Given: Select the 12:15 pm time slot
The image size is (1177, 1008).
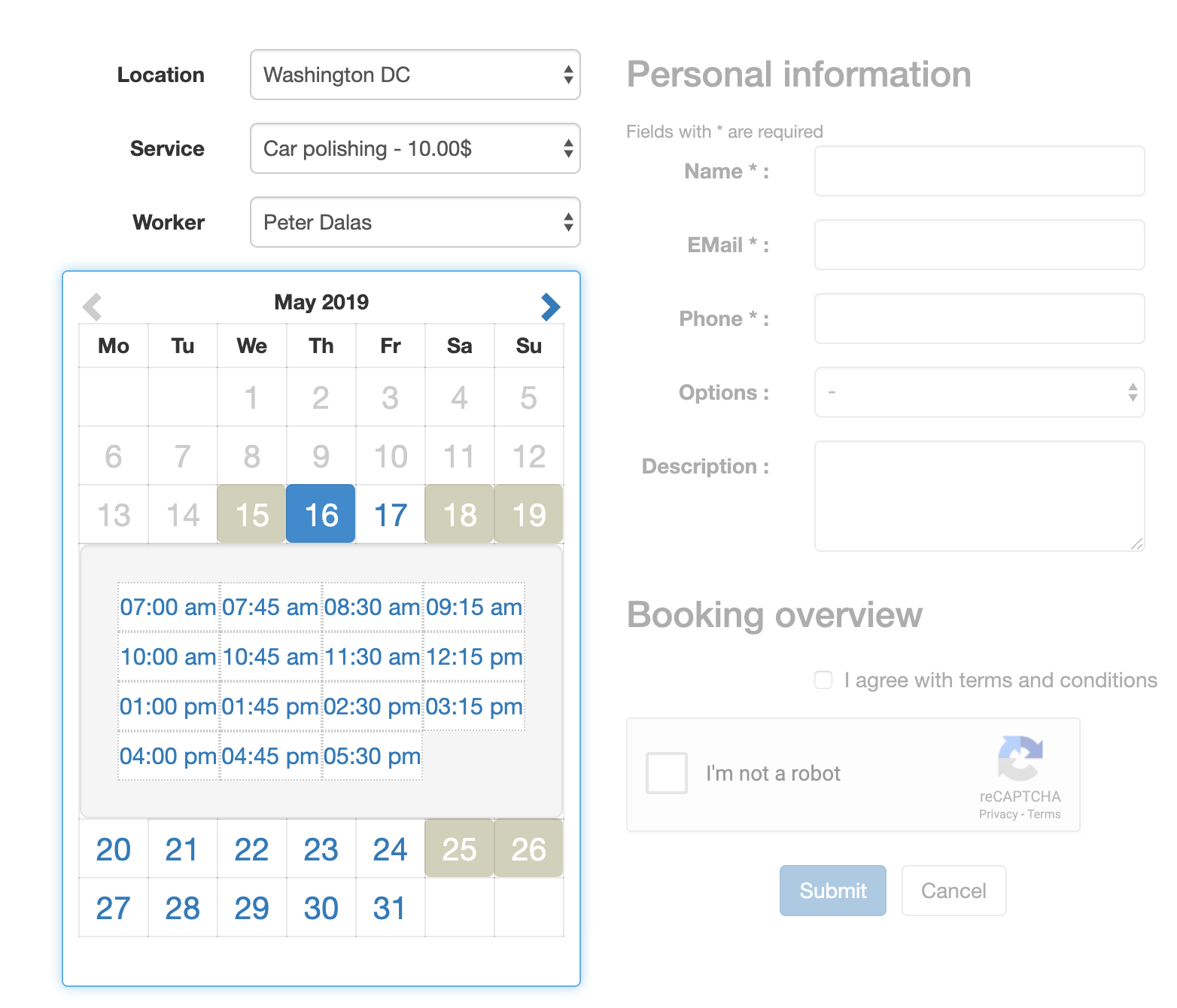Looking at the screenshot, I should (475, 656).
